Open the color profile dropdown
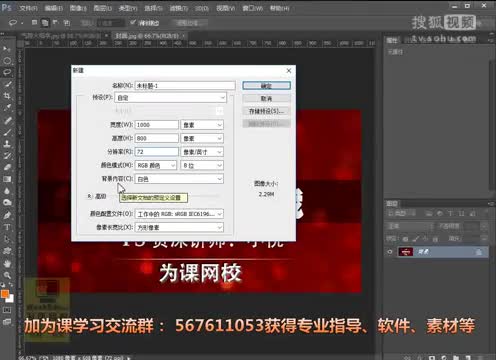This screenshot has height=360, width=496. click(x=179, y=214)
